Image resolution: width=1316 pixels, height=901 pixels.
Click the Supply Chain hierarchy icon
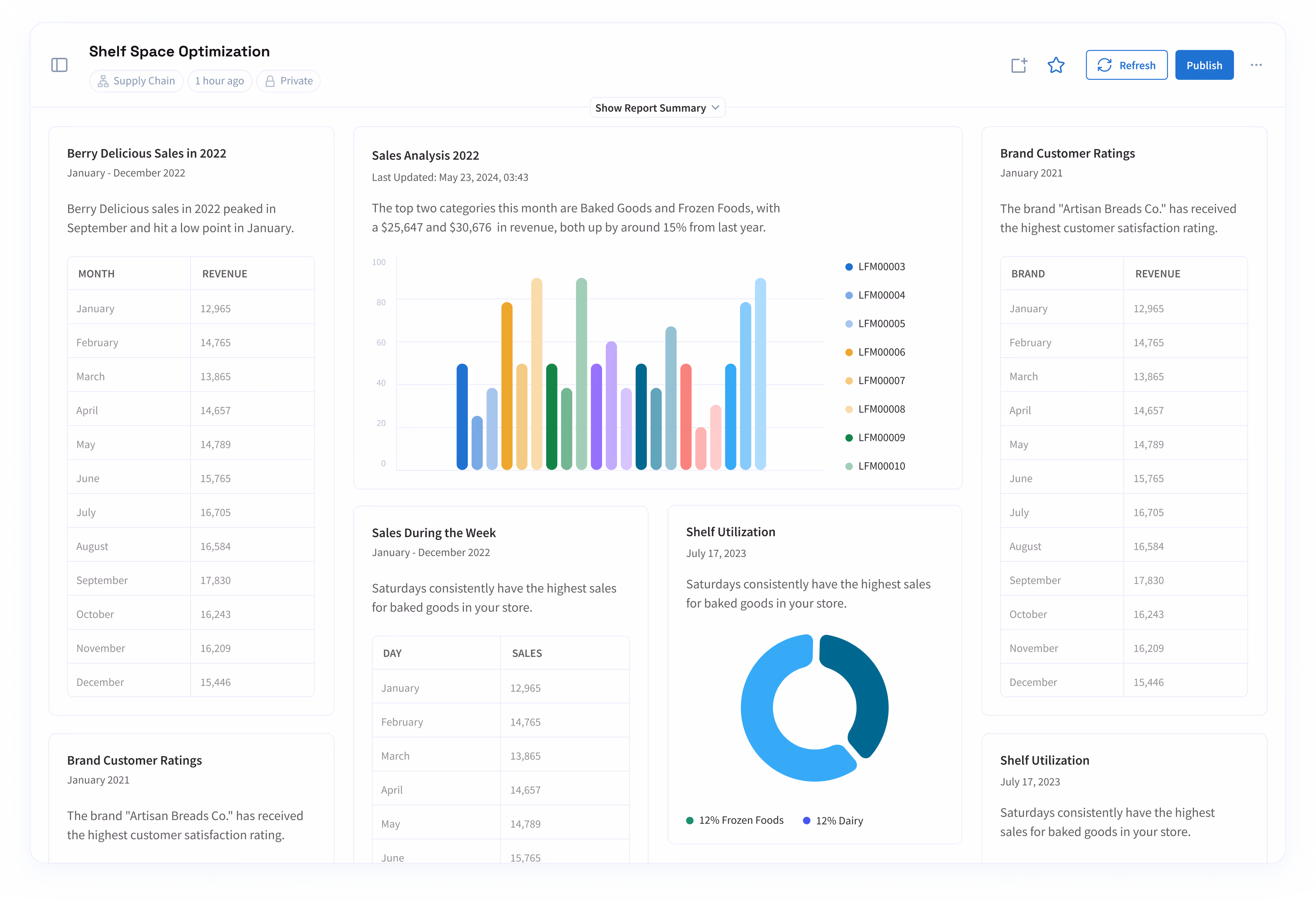[x=103, y=81]
